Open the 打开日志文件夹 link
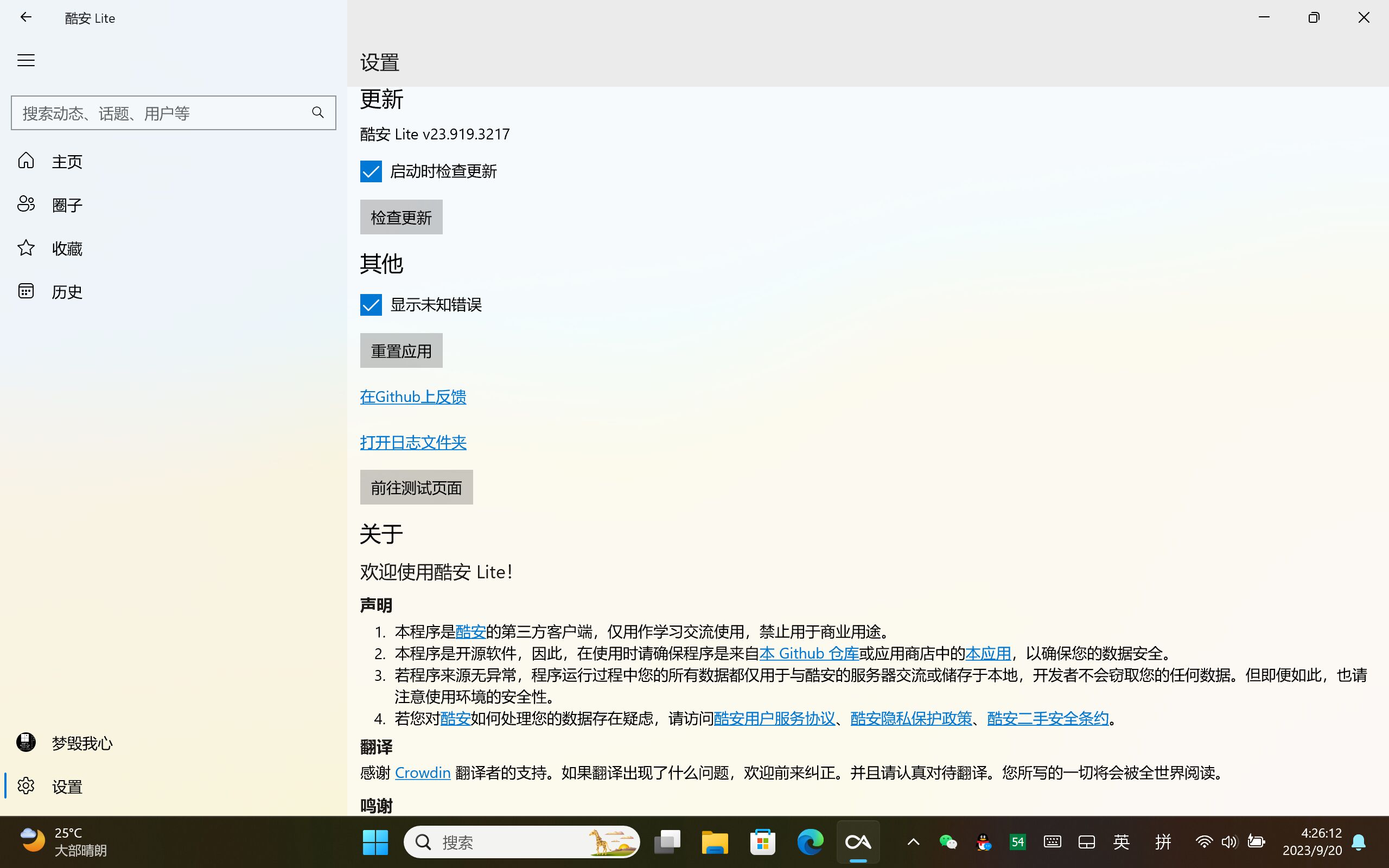This screenshot has width=1389, height=868. [x=413, y=442]
